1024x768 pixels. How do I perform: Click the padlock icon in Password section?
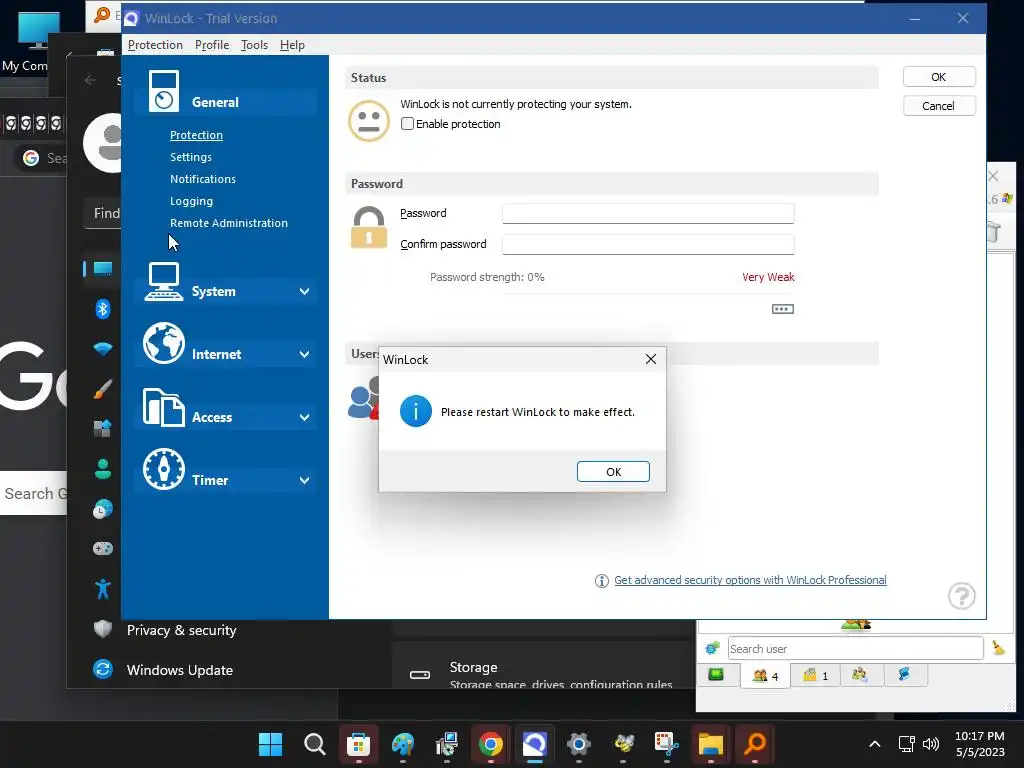(x=368, y=227)
